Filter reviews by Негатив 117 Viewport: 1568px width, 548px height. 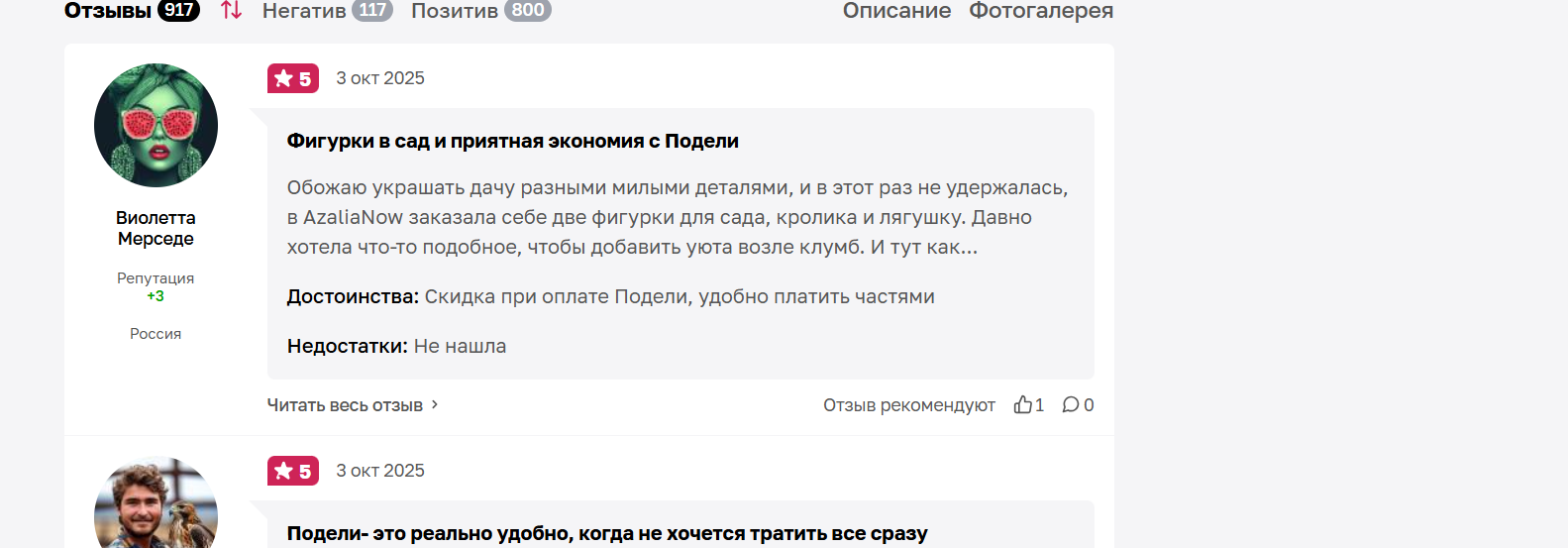[x=327, y=10]
